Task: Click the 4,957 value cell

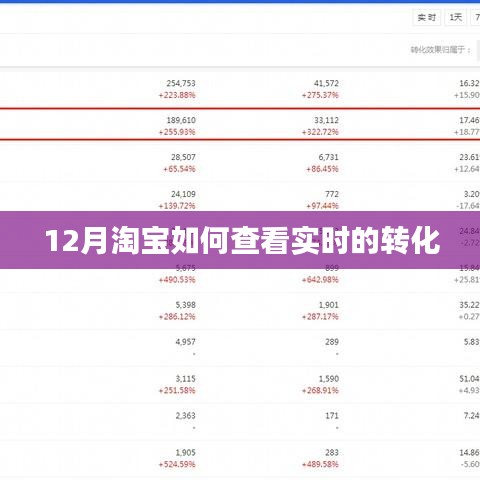Action: pyautogui.click(x=185, y=342)
